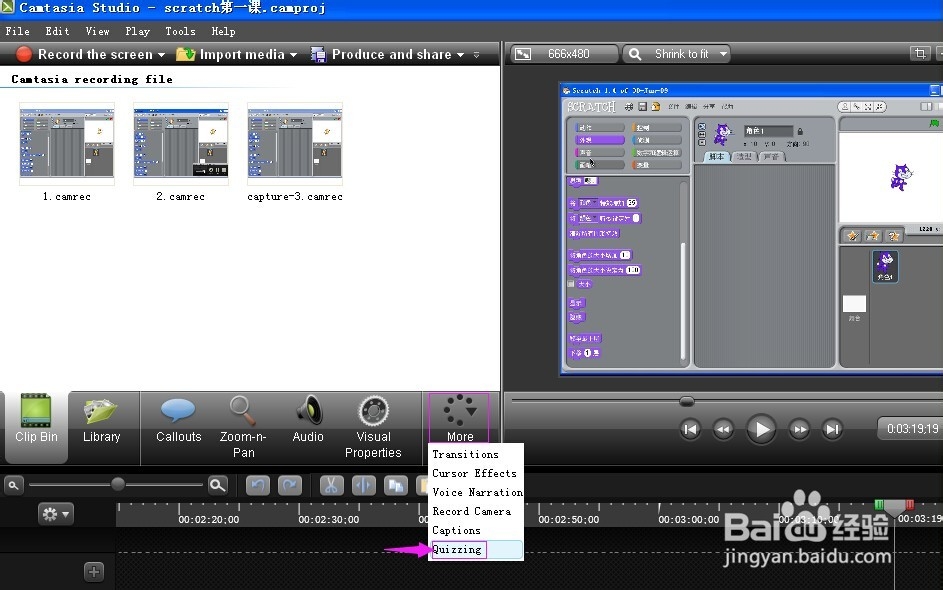This screenshot has height=590, width=943.
Task: Click the red selection end marker
Action: point(909,505)
